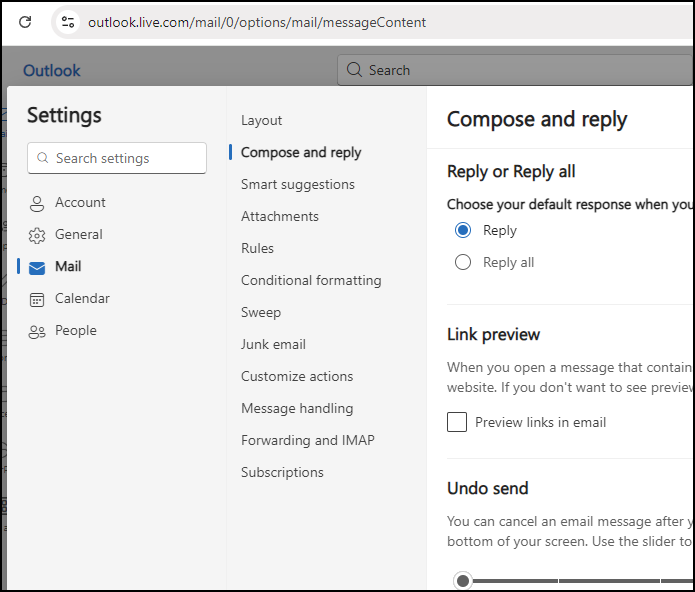695x592 pixels.
Task: Click the Compose and reply page heading
Action: (537, 119)
